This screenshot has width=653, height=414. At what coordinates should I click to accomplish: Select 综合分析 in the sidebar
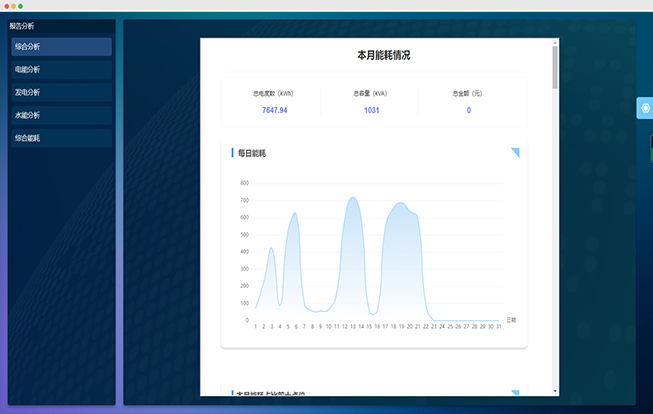[x=61, y=47]
